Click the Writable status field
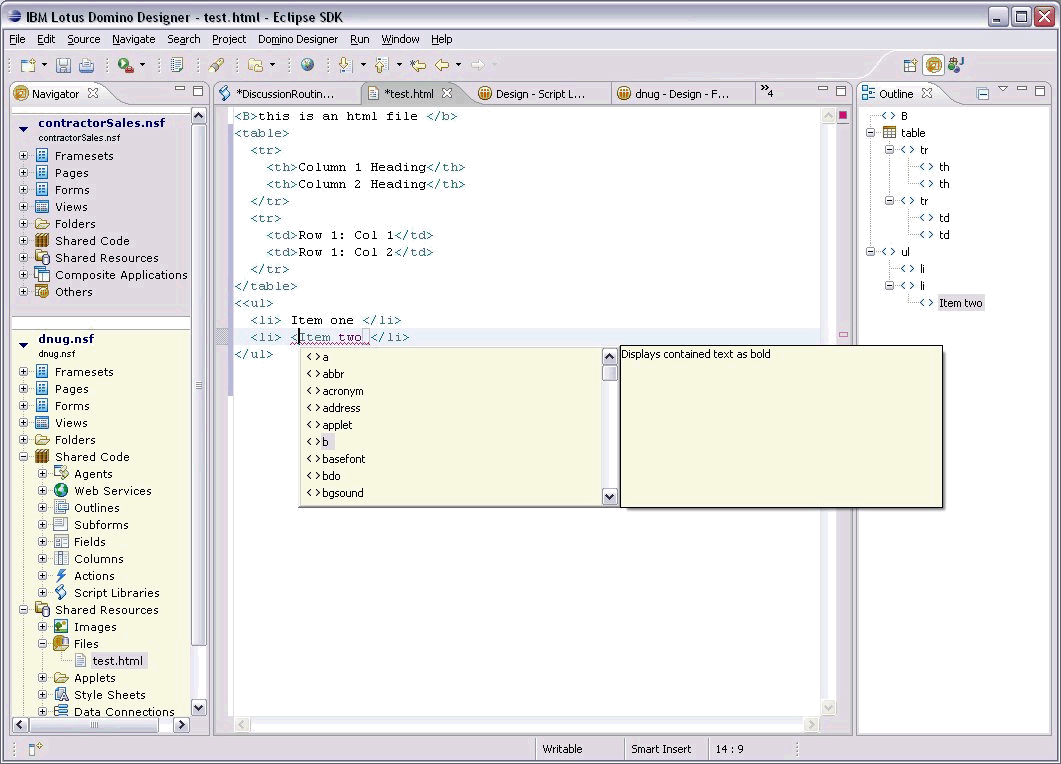The width and height of the screenshot is (1061, 764). [562, 749]
